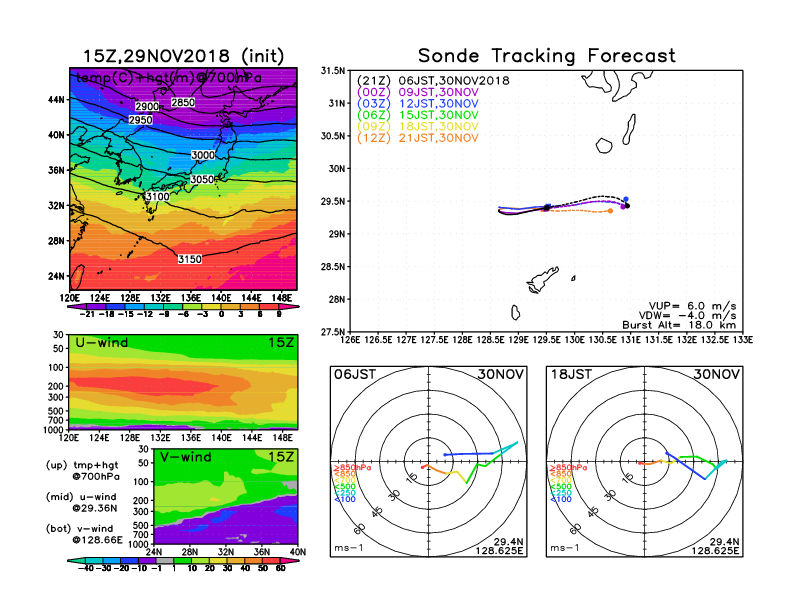Click the 3000 height contour label
Image resolution: width=792 pixels, height=612 pixels.
(x=203, y=155)
